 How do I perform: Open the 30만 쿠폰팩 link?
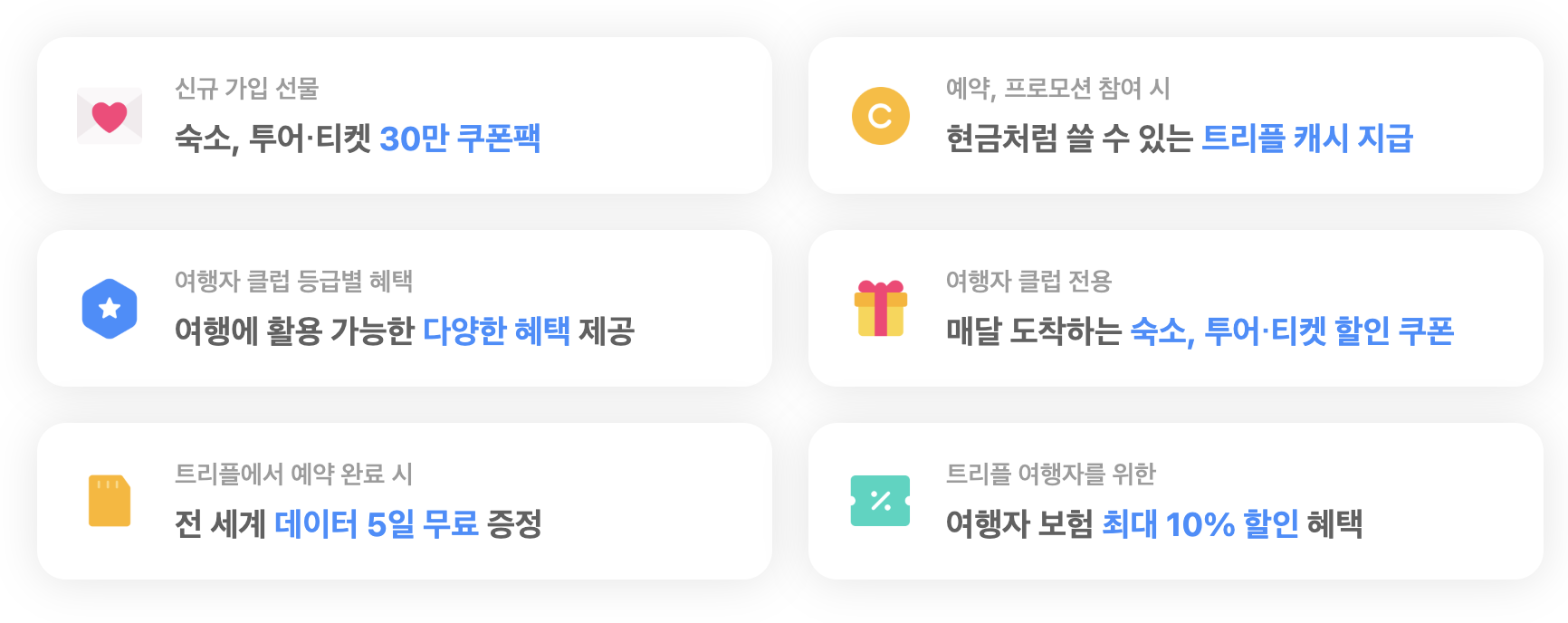click(x=460, y=139)
